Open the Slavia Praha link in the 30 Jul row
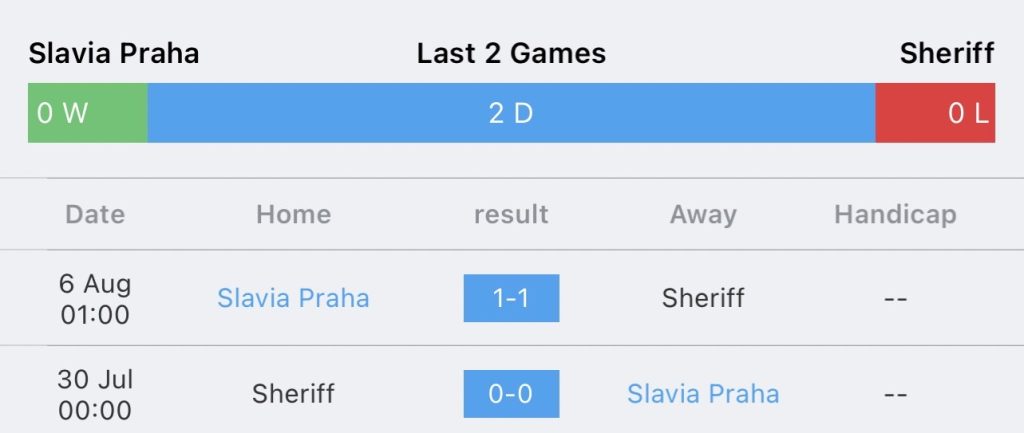 (x=703, y=394)
